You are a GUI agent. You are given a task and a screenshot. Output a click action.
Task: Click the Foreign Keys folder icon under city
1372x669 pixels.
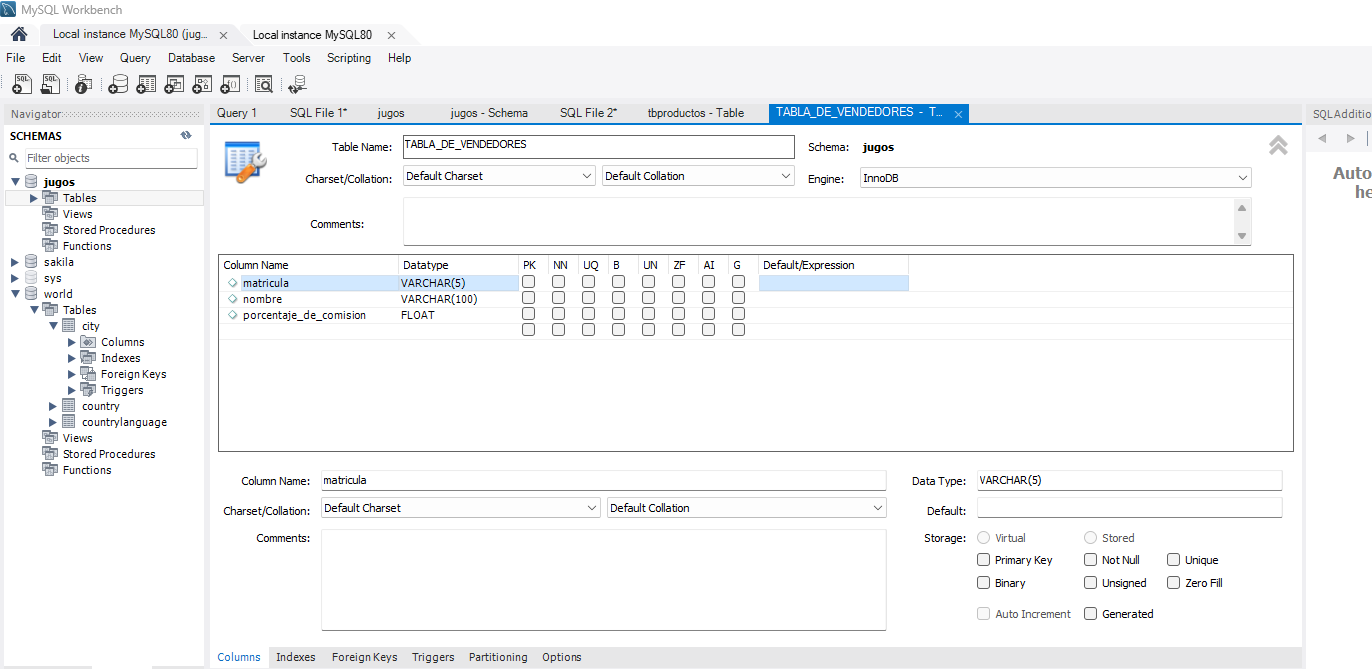pos(88,374)
